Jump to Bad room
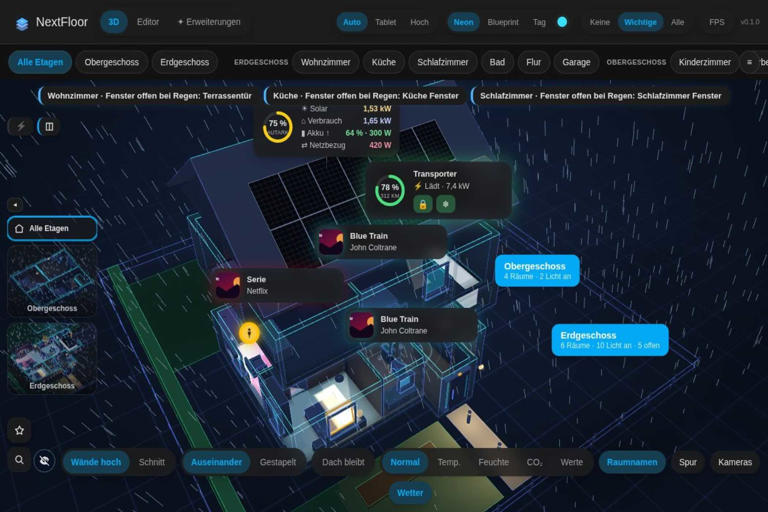Image resolution: width=768 pixels, height=512 pixels. coord(497,62)
